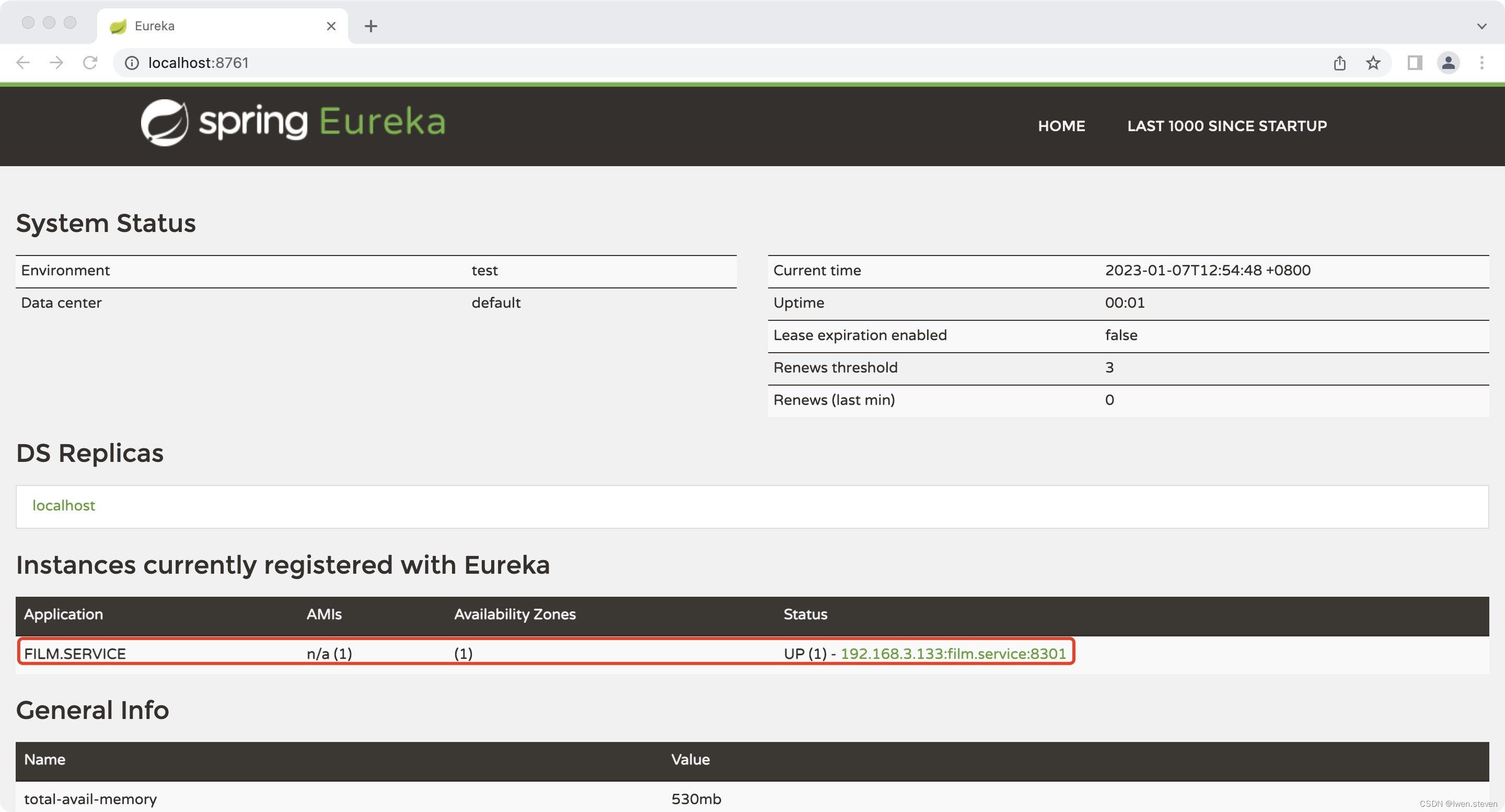1505x812 pixels.
Task: Open a new browser tab
Action: point(371,26)
